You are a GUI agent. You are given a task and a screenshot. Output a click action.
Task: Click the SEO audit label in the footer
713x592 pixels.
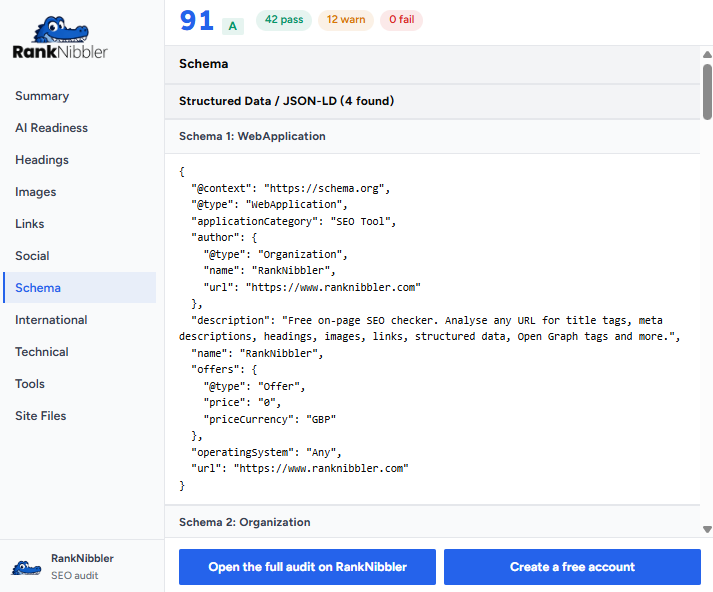pyautogui.click(x=75, y=576)
